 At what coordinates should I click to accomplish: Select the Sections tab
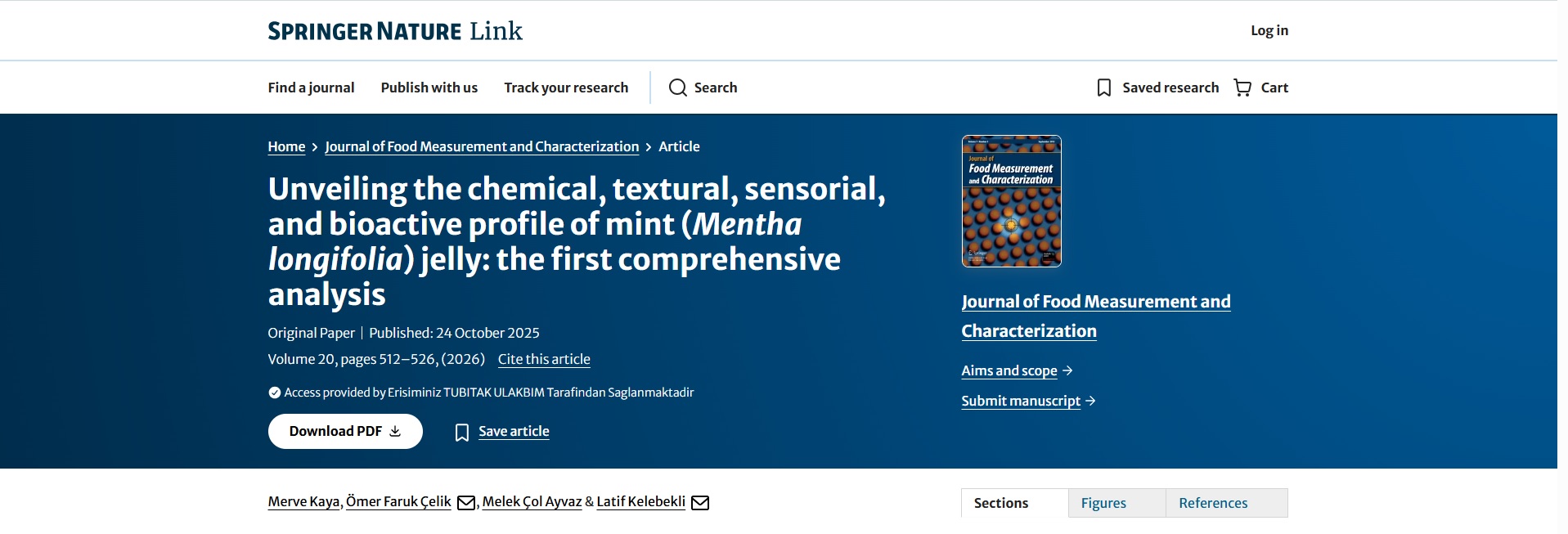point(1001,503)
